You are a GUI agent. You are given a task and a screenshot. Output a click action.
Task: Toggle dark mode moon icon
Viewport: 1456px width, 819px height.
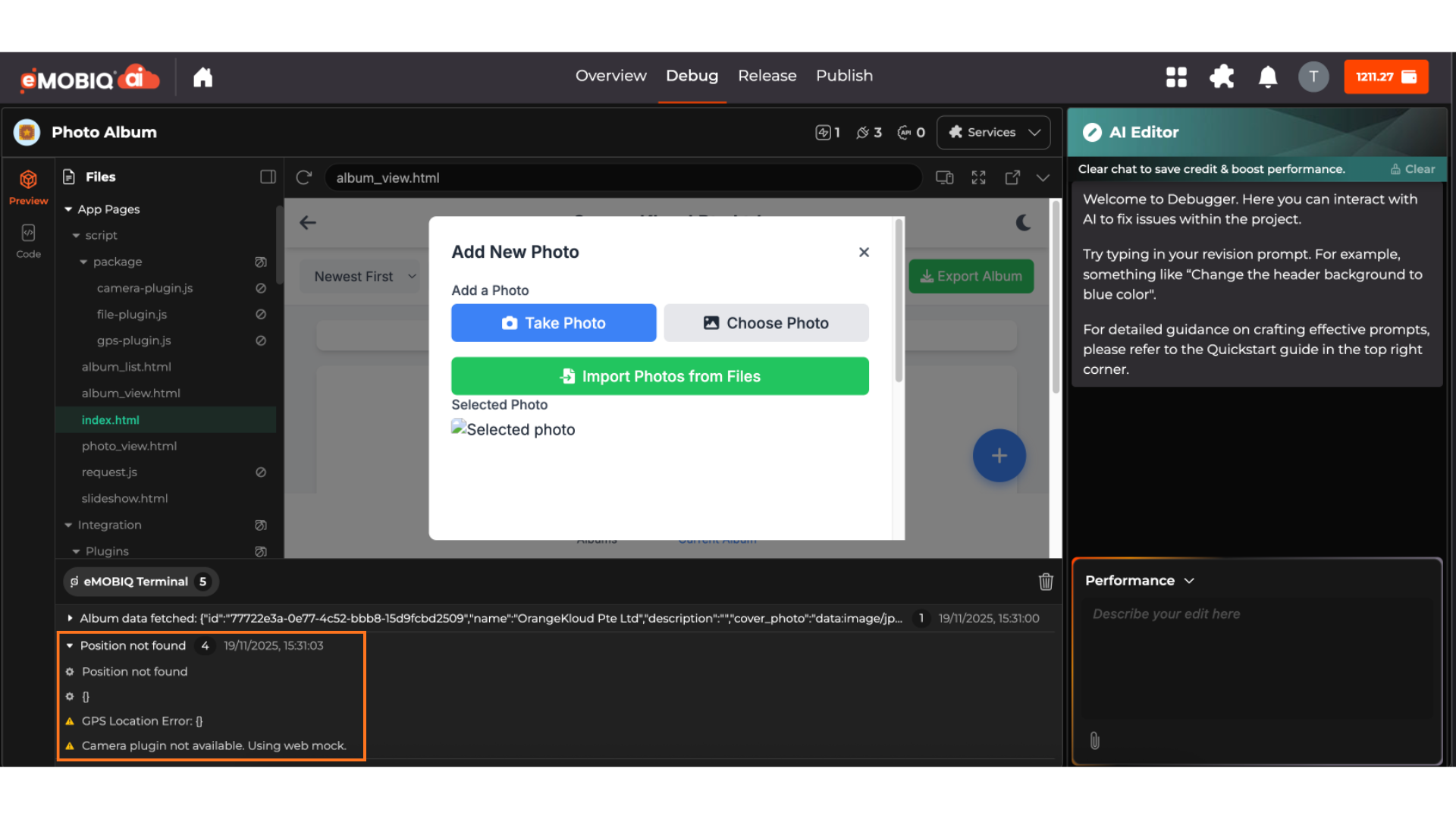point(1023,222)
